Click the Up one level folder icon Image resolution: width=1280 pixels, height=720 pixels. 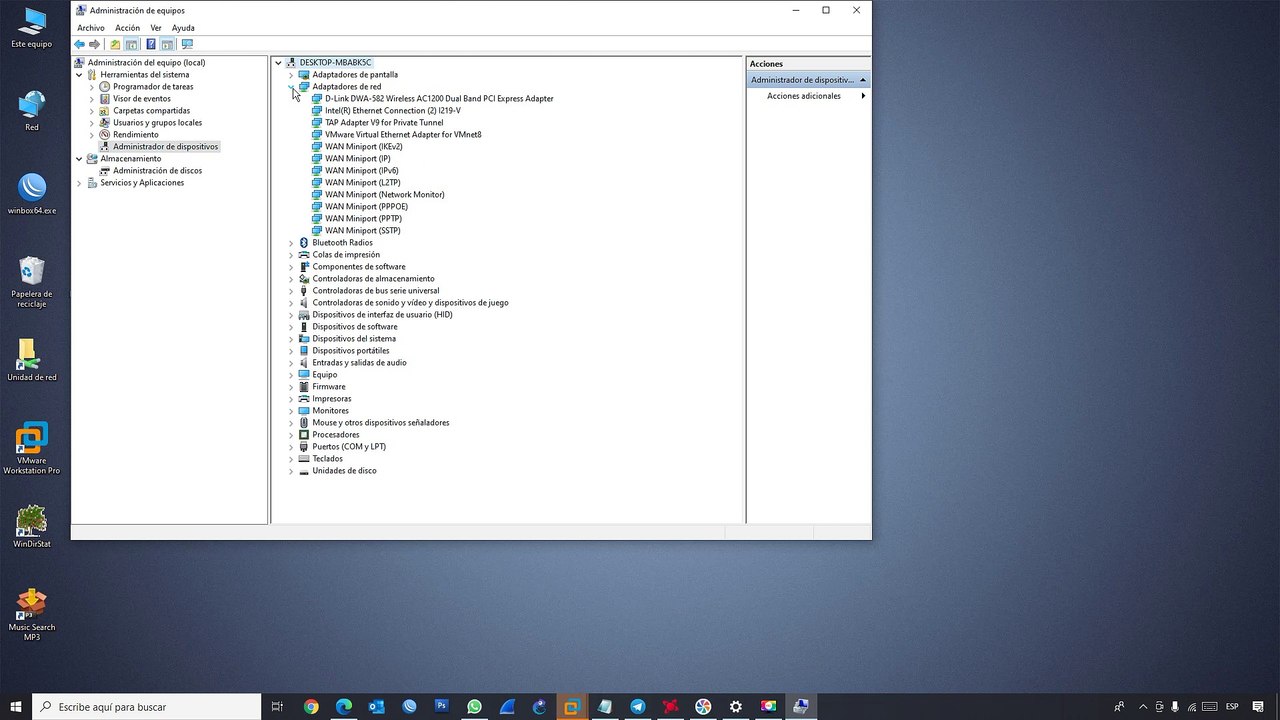click(x=115, y=44)
